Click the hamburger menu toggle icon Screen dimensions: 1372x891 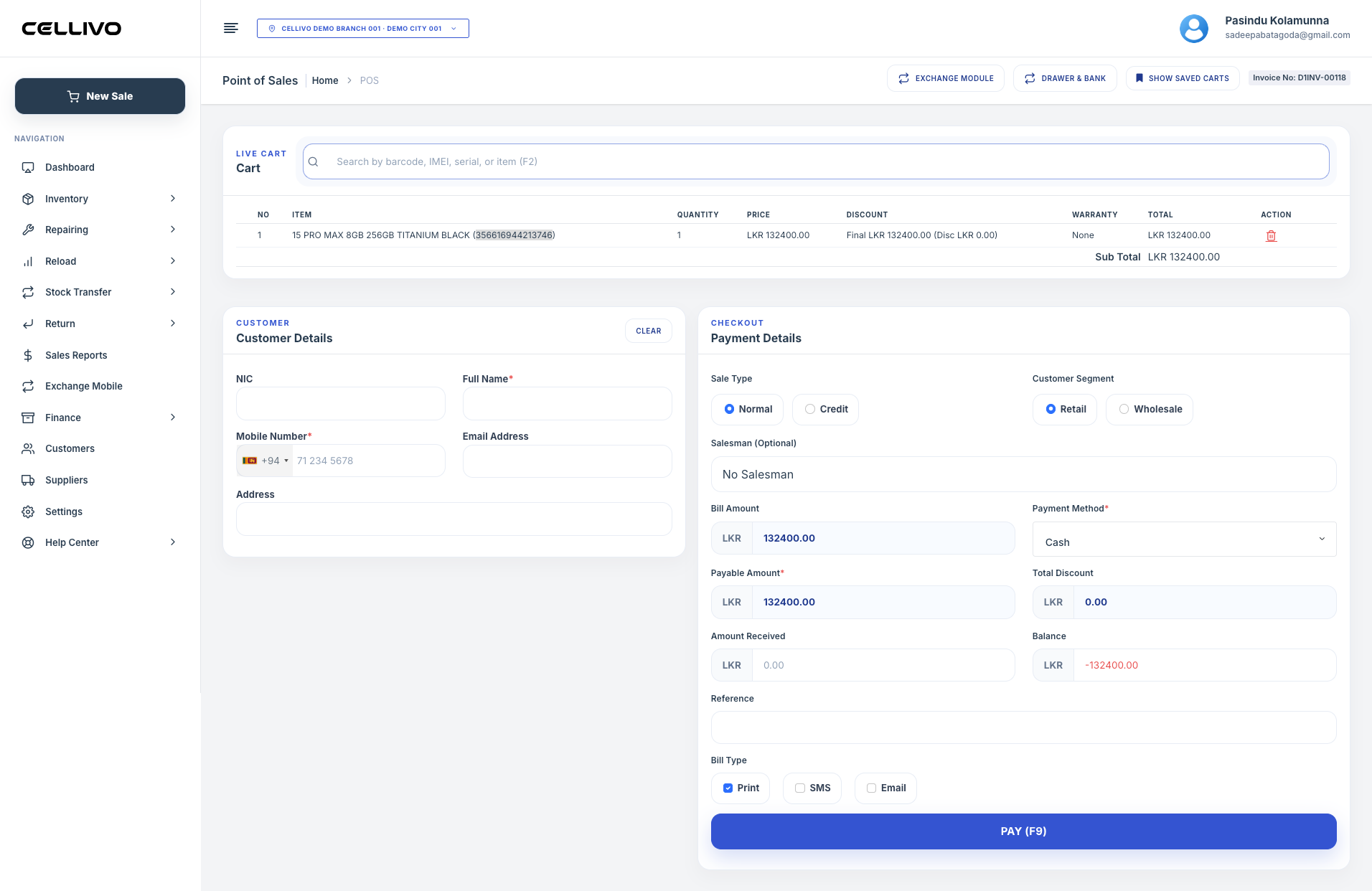tap(231, 28)
